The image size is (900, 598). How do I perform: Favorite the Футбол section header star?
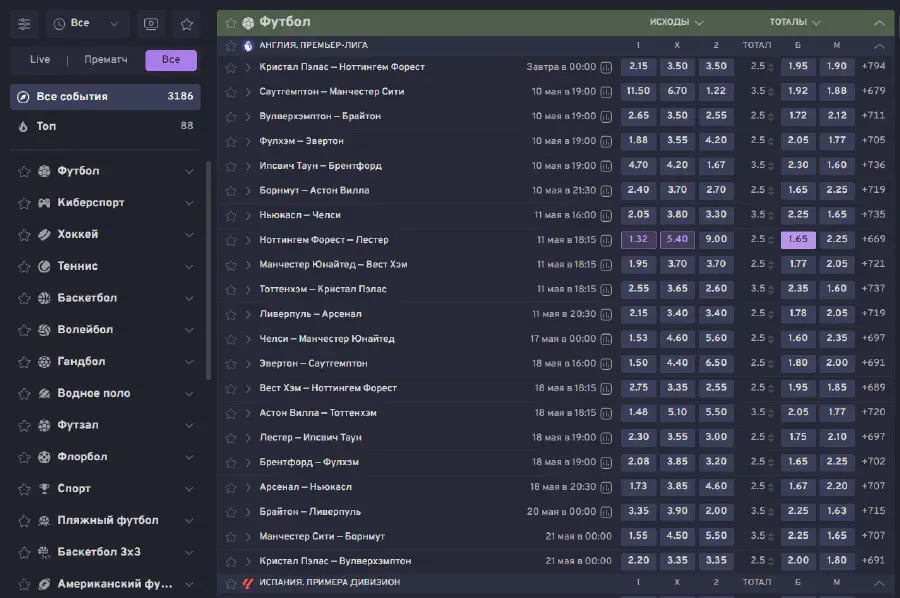231,23
